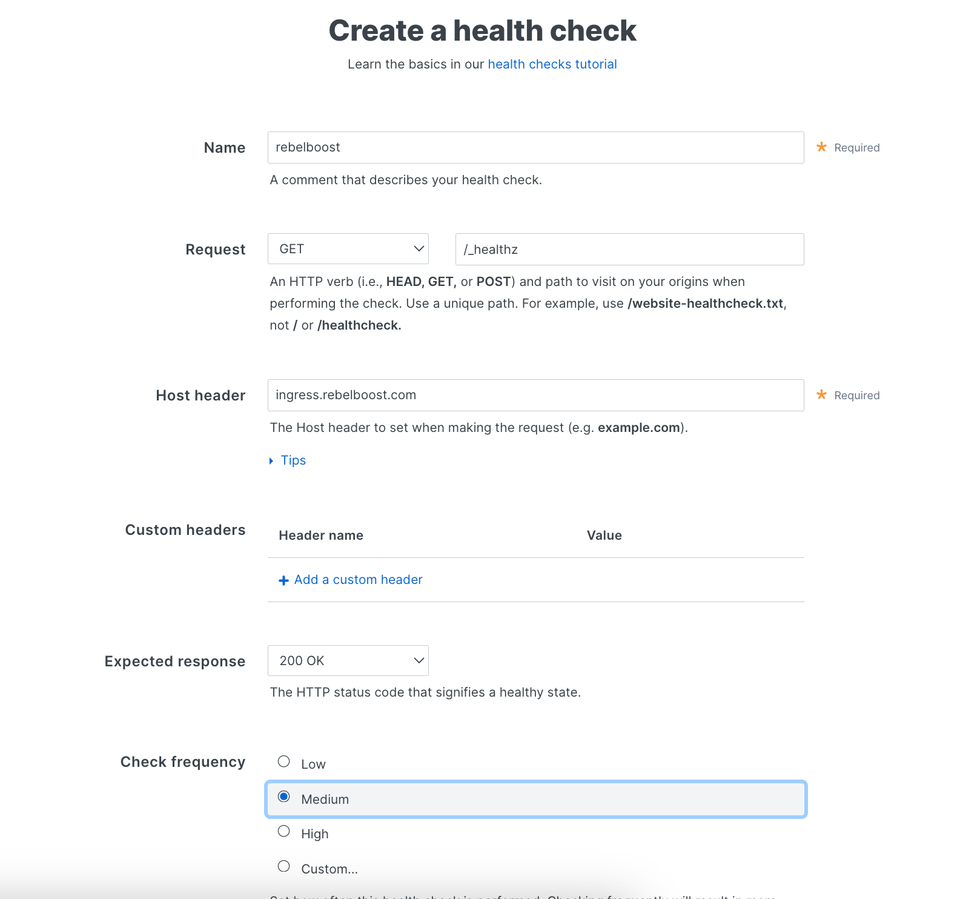Open the 200 OK expected response dropdown
This screenshot has width=980, height=899.
pos(348,661)
